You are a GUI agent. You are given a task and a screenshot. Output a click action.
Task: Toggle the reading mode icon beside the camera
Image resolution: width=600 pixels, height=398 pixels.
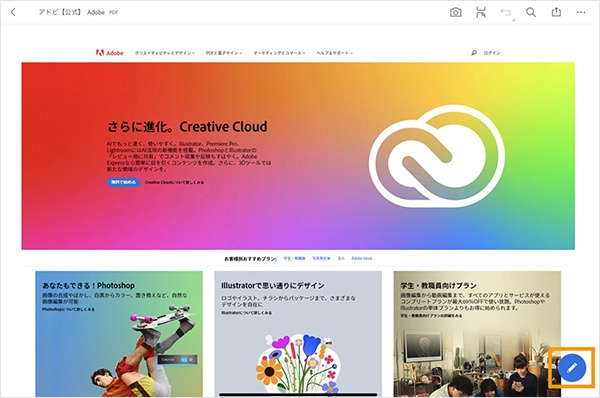click(x=481, y=12)
